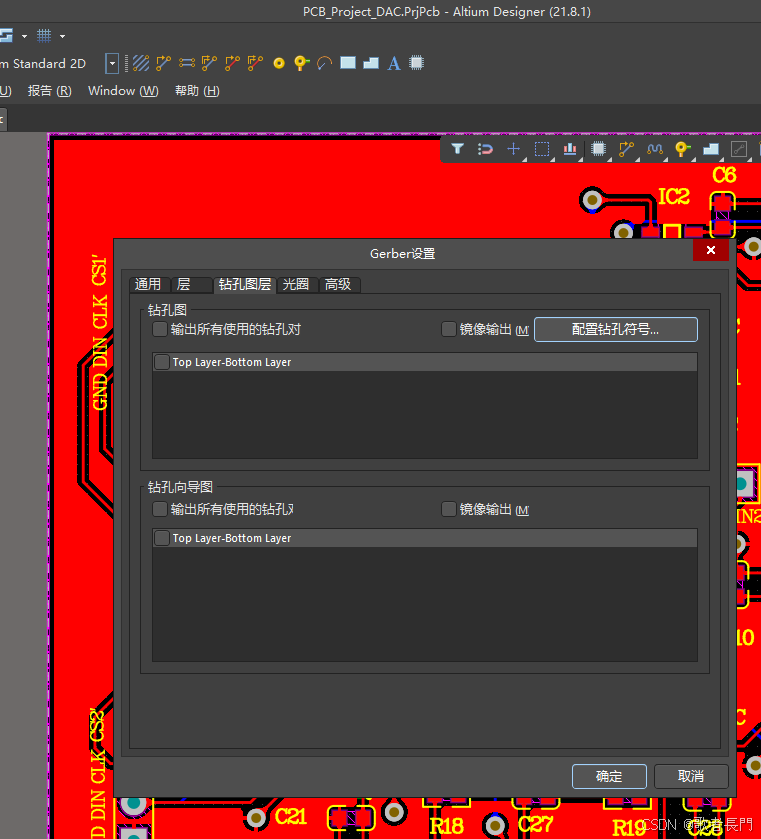Click the IC2 designator on the PCB

[x=674, y=196]
